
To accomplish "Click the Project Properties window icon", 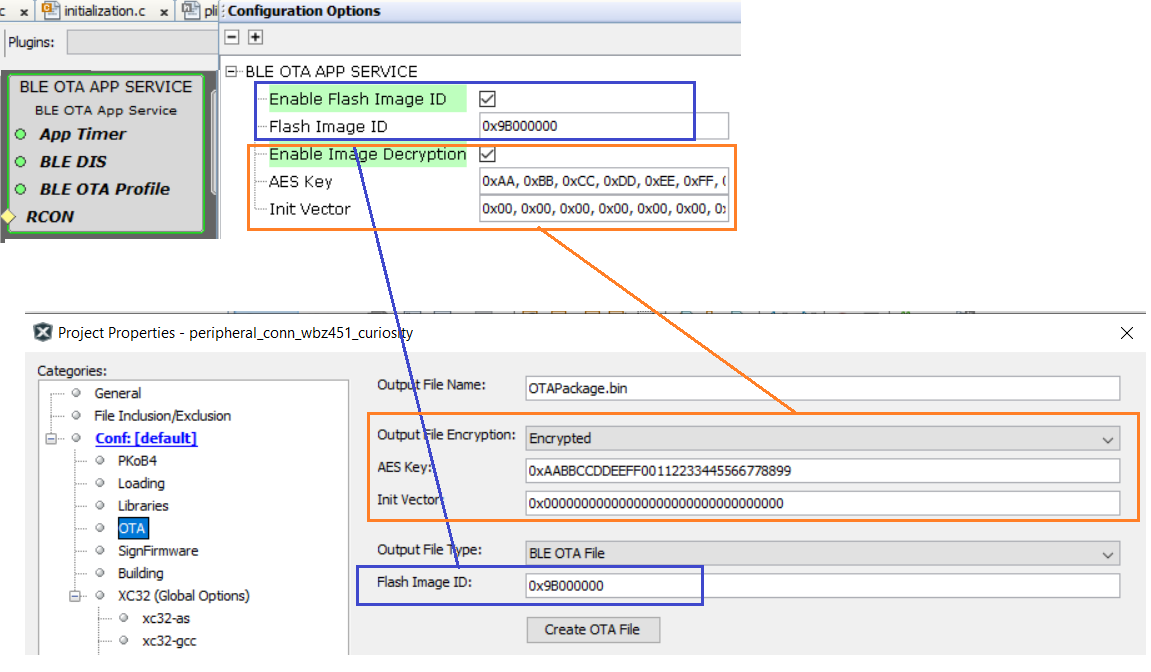I will pyautogui.click(x=43, y=333).
